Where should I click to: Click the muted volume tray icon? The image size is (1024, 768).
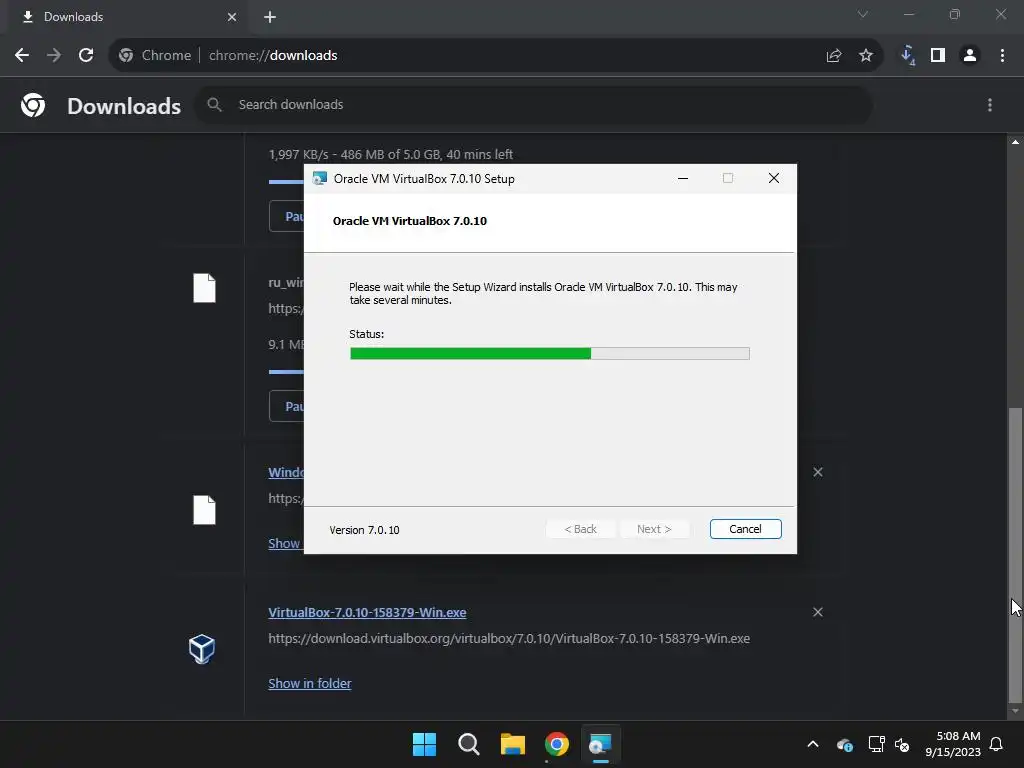(902, 744)
